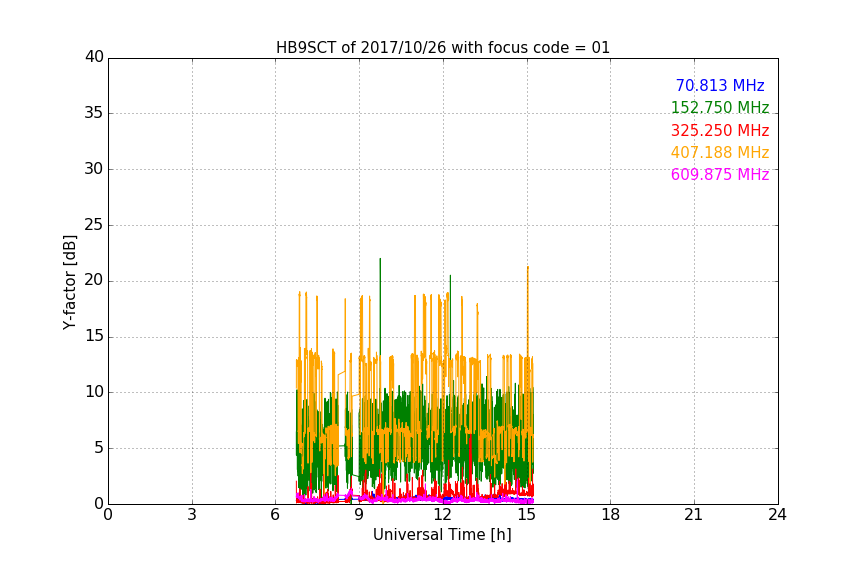Click the y-axis tick label 40
Image resolution: width=864 pixels, height=576 pixels.
tap(94, 57)
